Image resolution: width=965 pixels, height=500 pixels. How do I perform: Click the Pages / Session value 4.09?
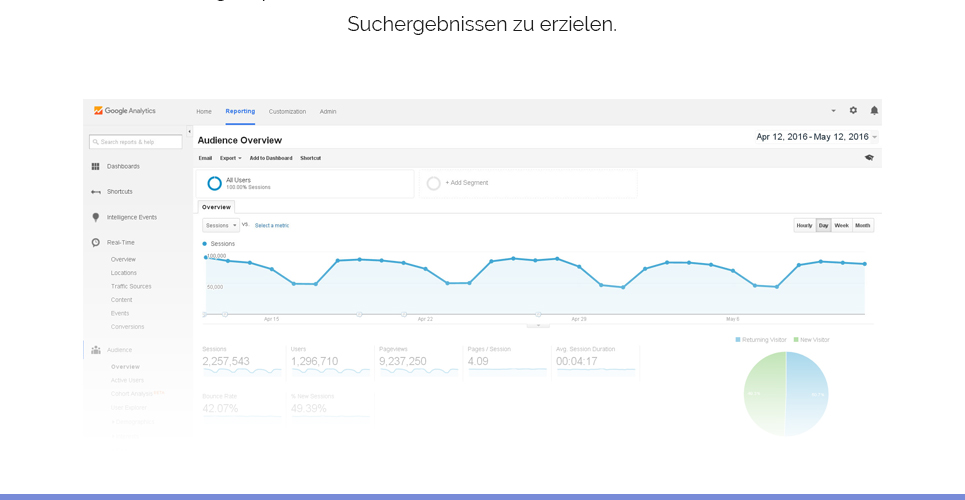coord(478,361)
